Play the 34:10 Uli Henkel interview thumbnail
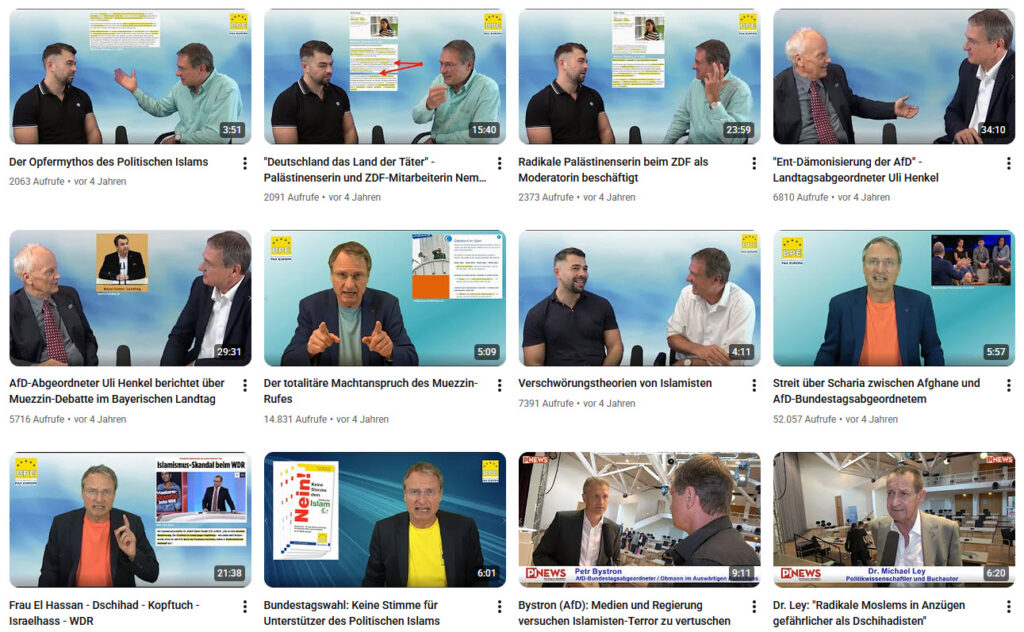The image size is (1024, 632). 894,76
